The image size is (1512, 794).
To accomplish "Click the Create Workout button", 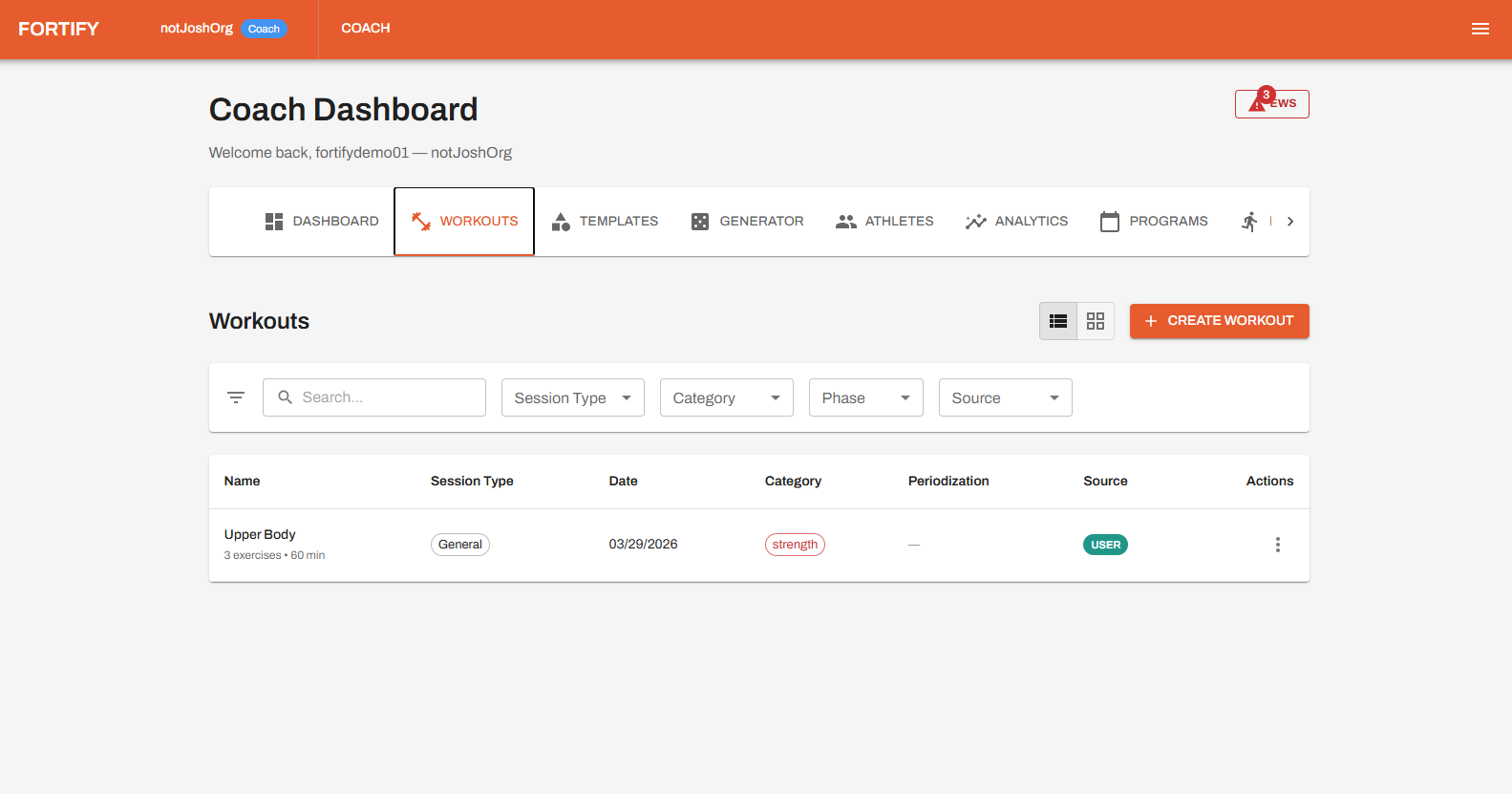I will coord(1219,321).
